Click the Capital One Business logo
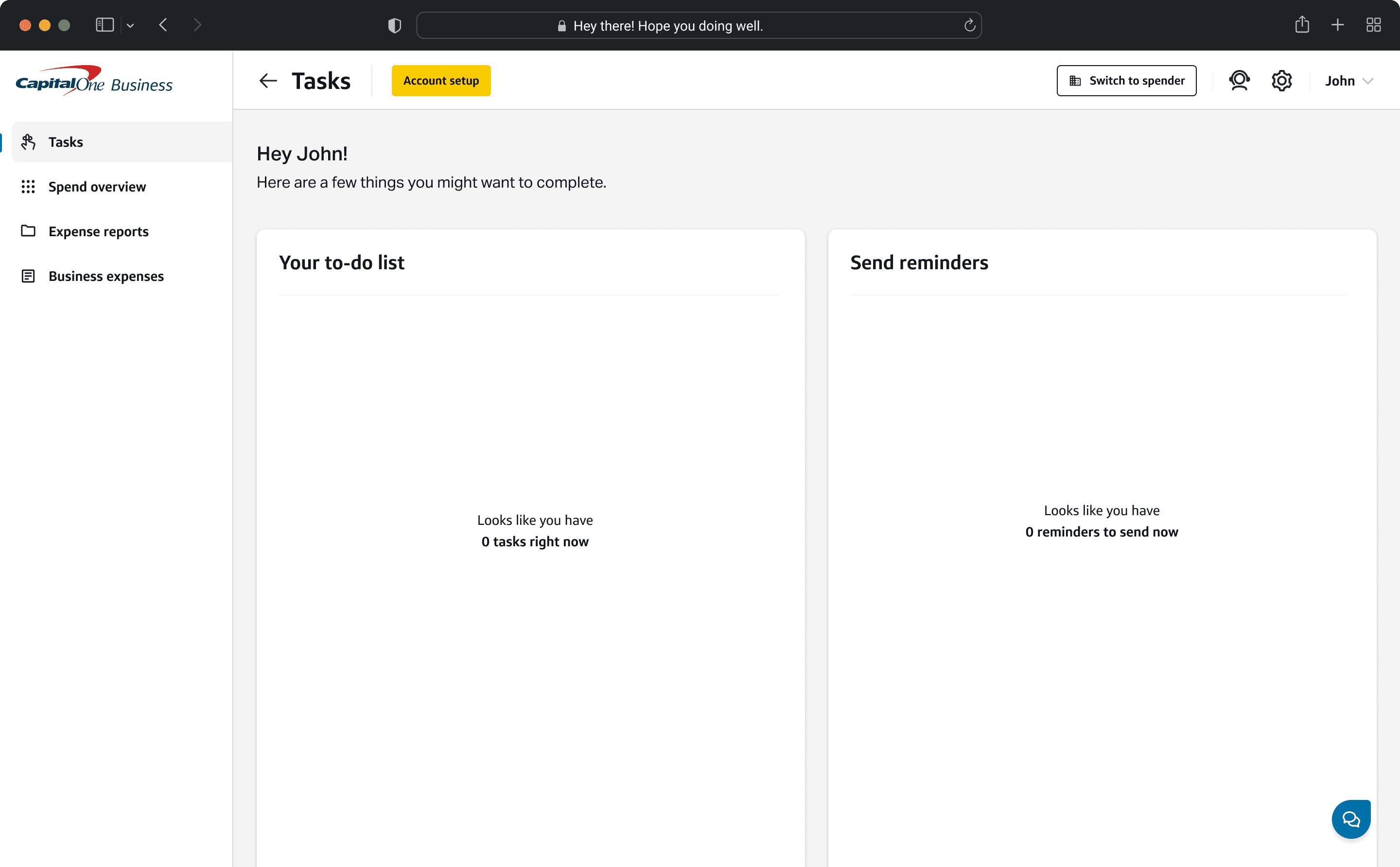This screenshot has height=867, width=1400. coord(94,81)
